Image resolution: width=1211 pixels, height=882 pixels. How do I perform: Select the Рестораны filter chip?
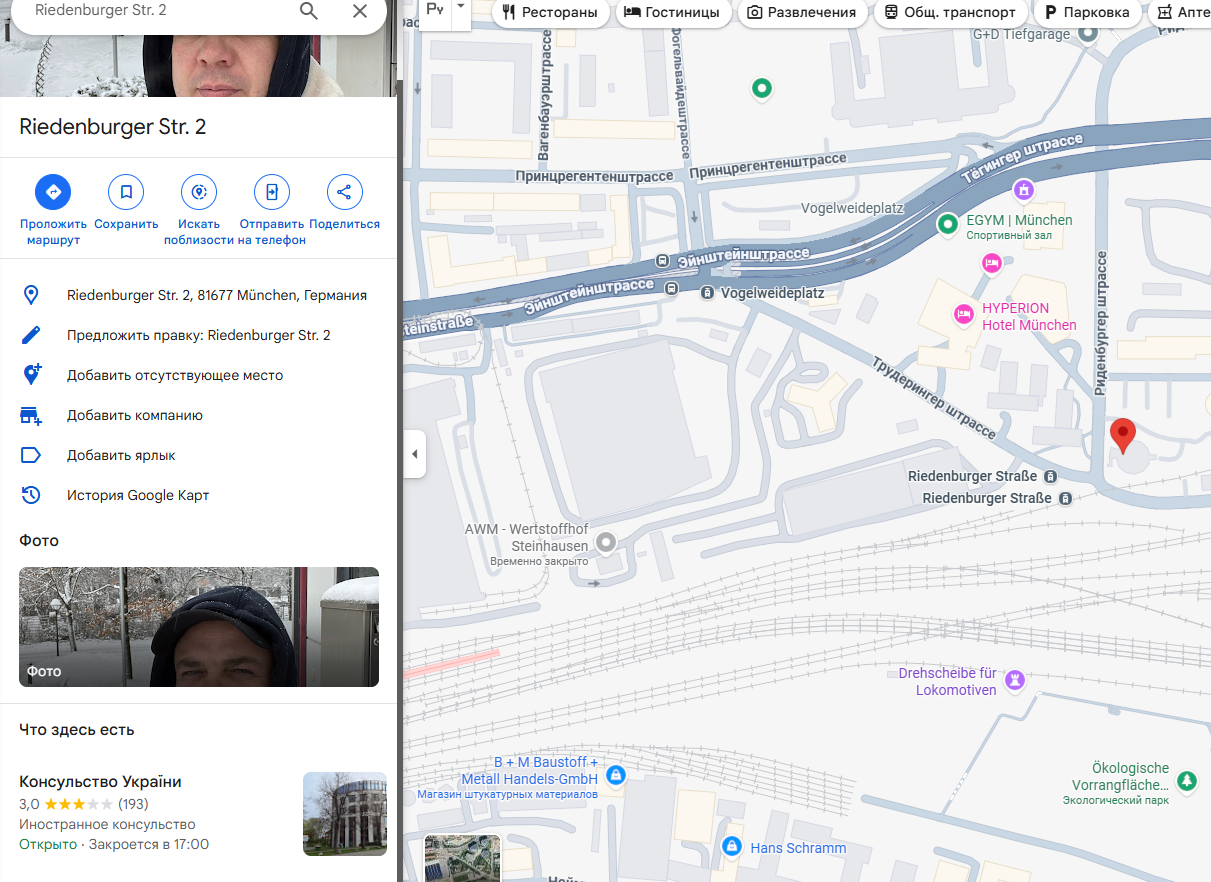551,12
